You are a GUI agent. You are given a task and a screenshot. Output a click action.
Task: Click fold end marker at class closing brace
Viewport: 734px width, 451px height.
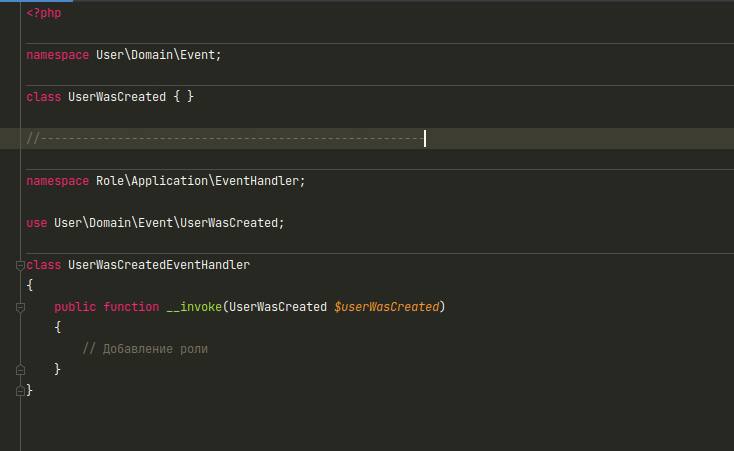20,390
